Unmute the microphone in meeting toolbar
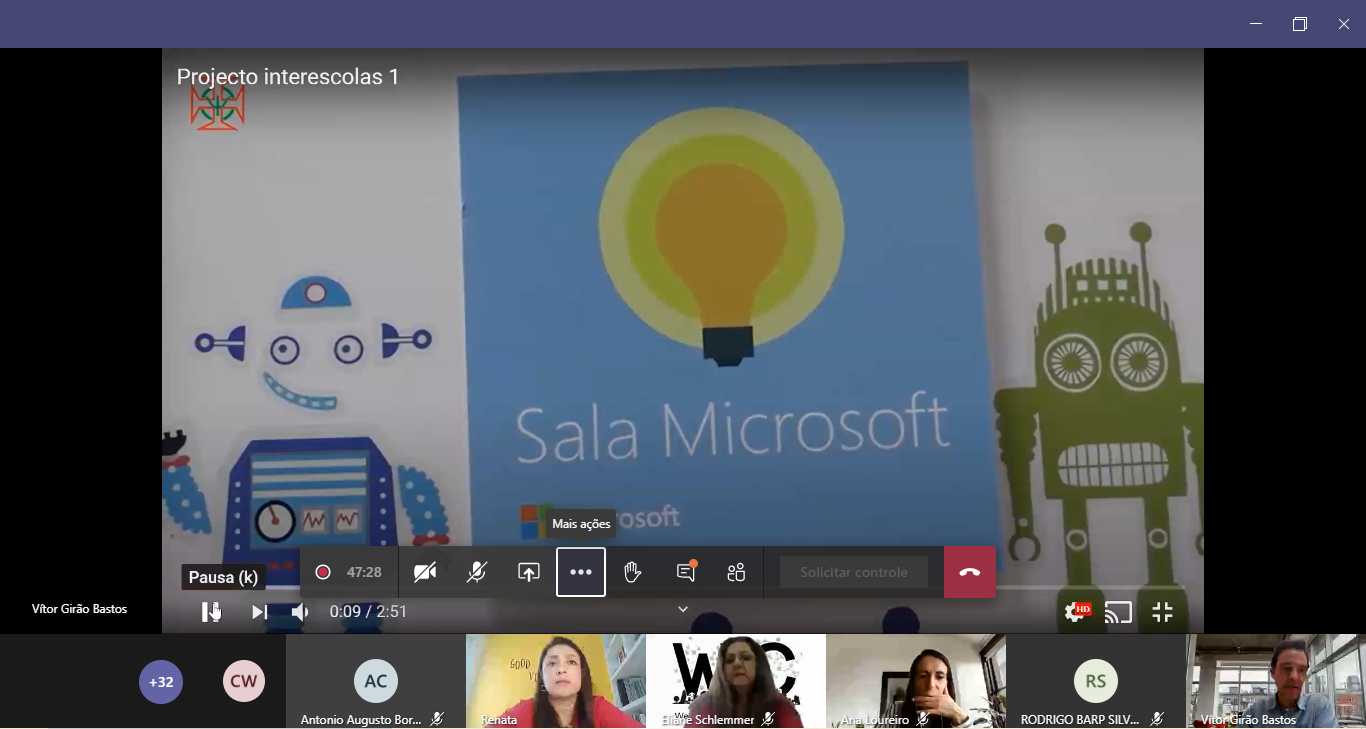Viewport: 1366px width, 729px height. pos(477,572)
